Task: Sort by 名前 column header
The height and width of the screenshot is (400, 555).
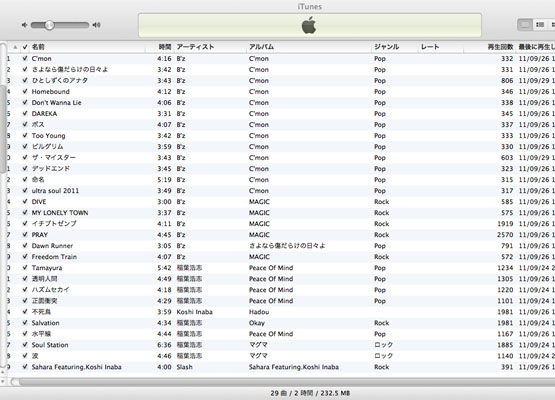Action: pyautogui.click(x=38, y=47)
